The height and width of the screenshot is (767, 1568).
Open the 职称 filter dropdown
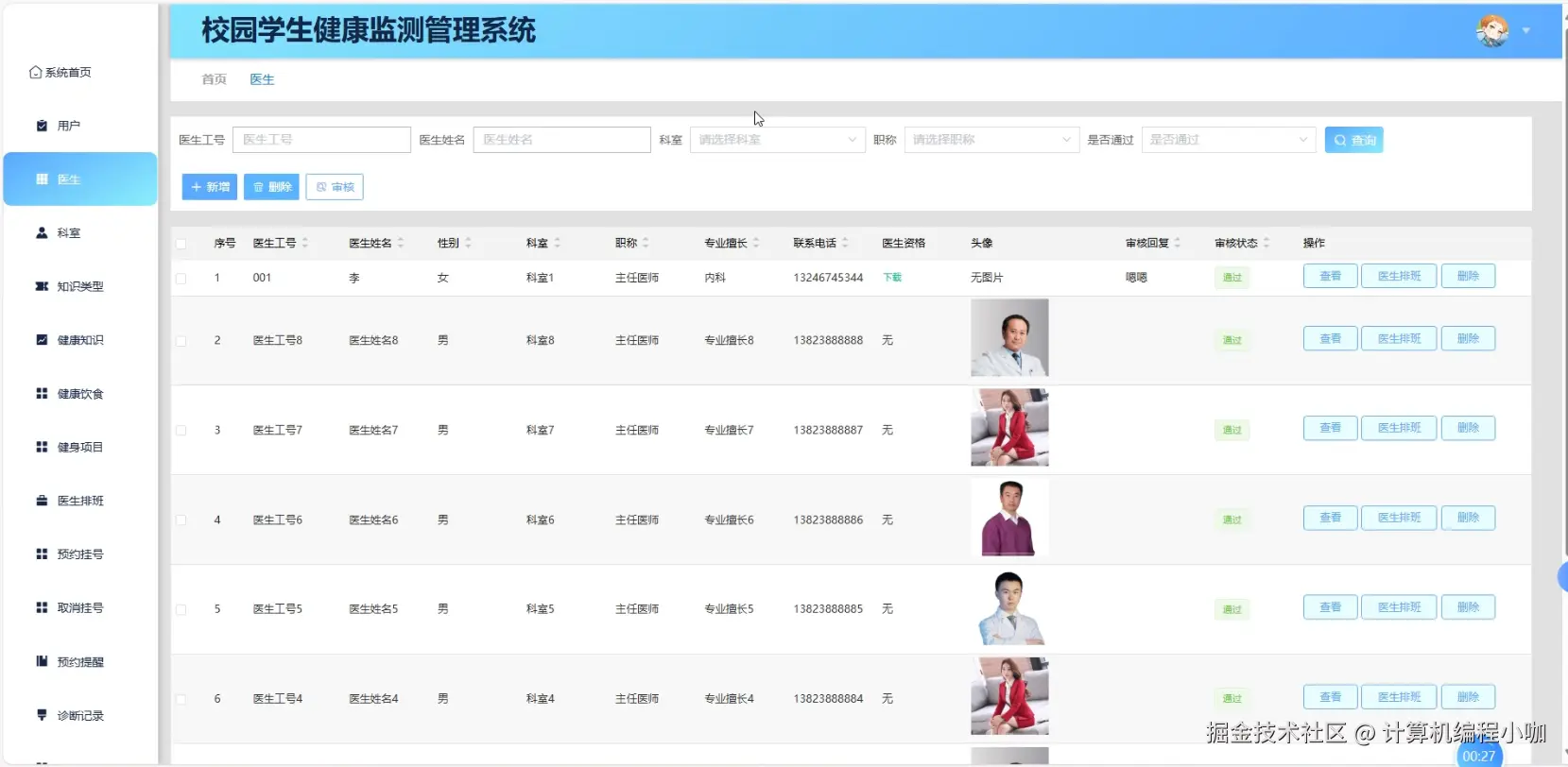(991, 140)
